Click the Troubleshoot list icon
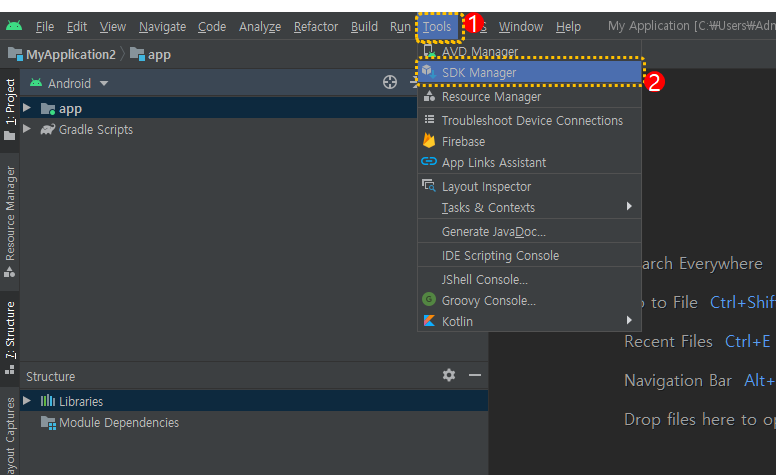Viewport: 776px width, 475px height. click(x=429, y=119)
